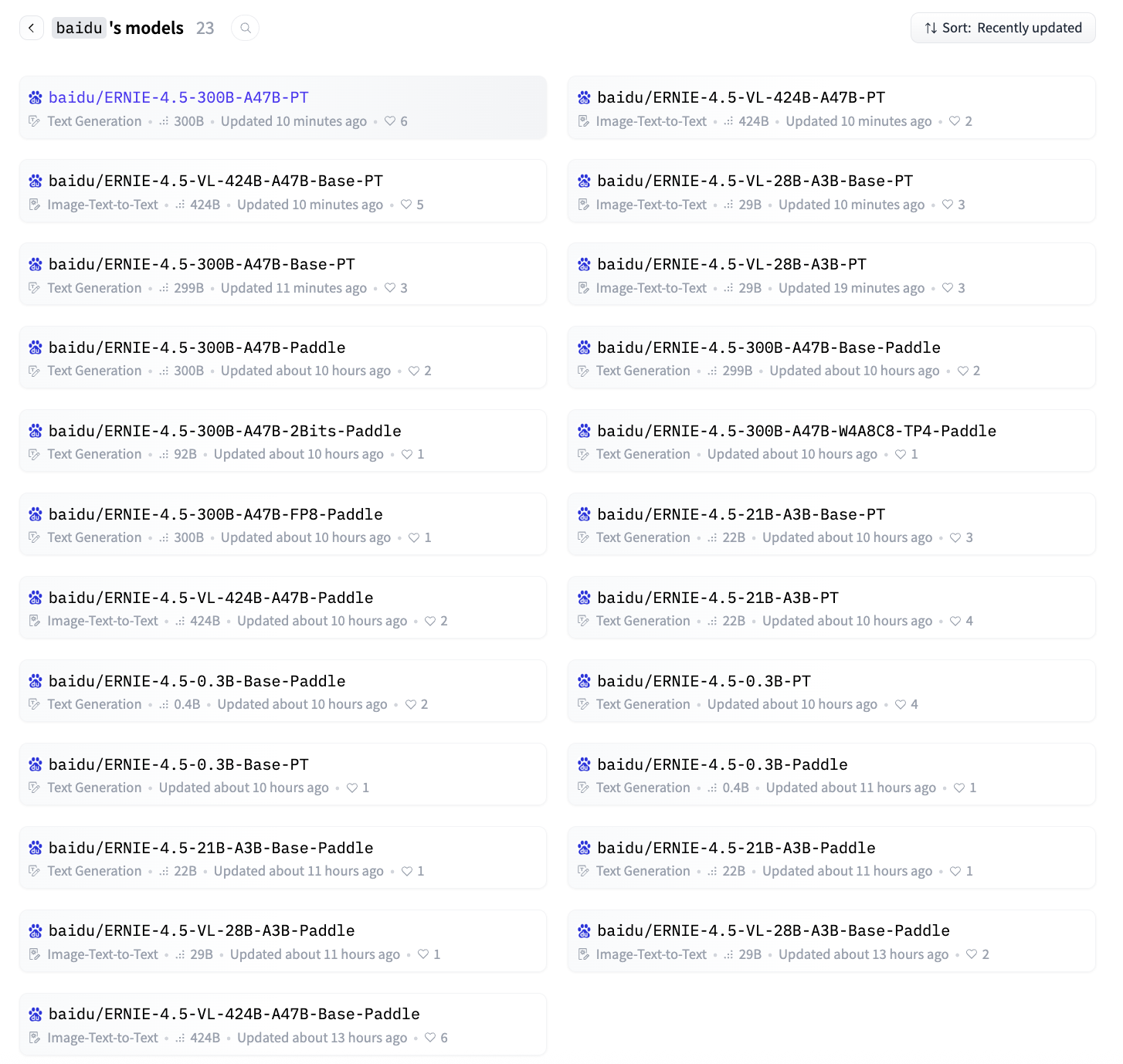Image resolution: width=1123 pixels, height=1064 pixels.
Task: Click heart icon on ERNIE-4.5-0.3B-Base-PT card
Action: 352,788
